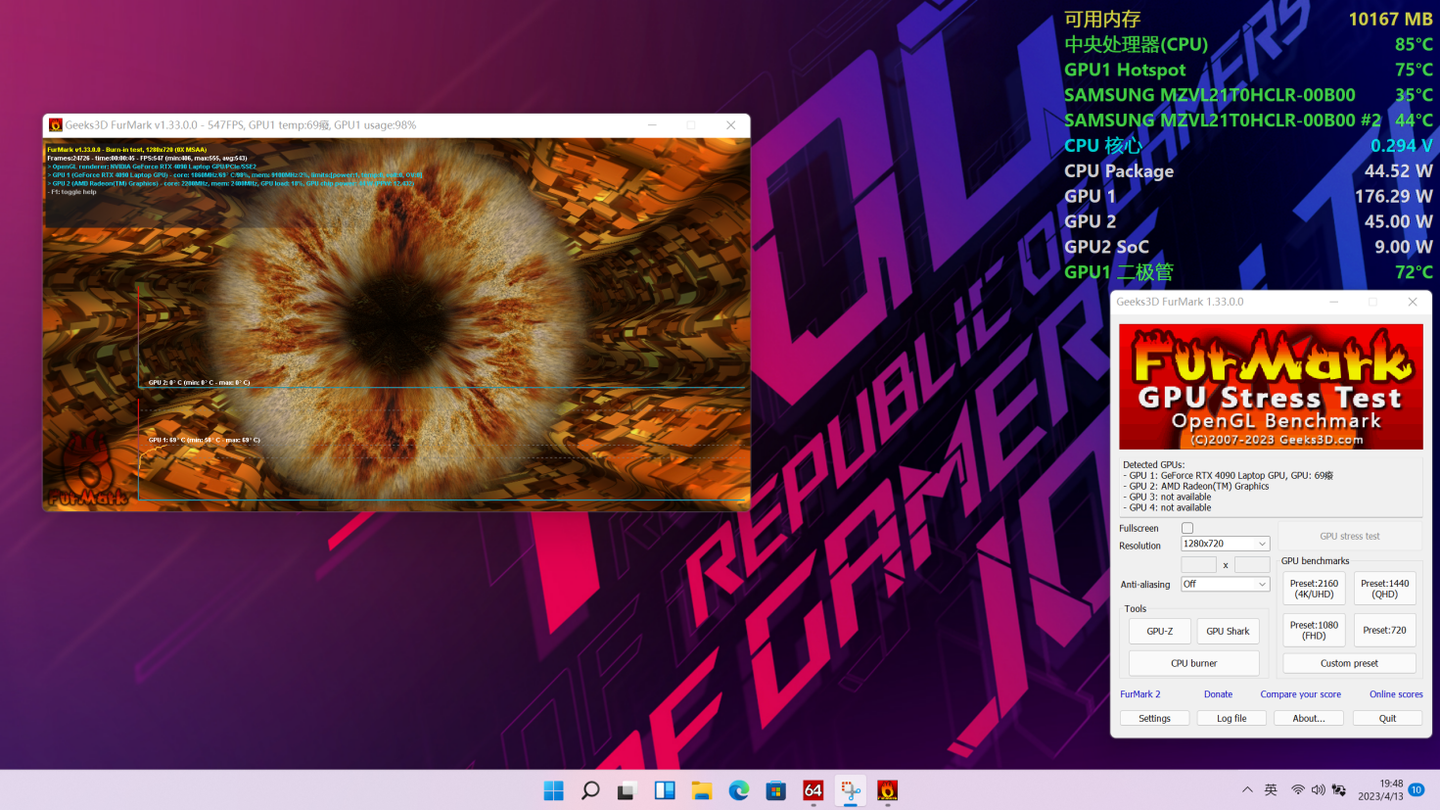
Task: Click the "F1: toggle help" overlay text
Action: tap(72, 192)
